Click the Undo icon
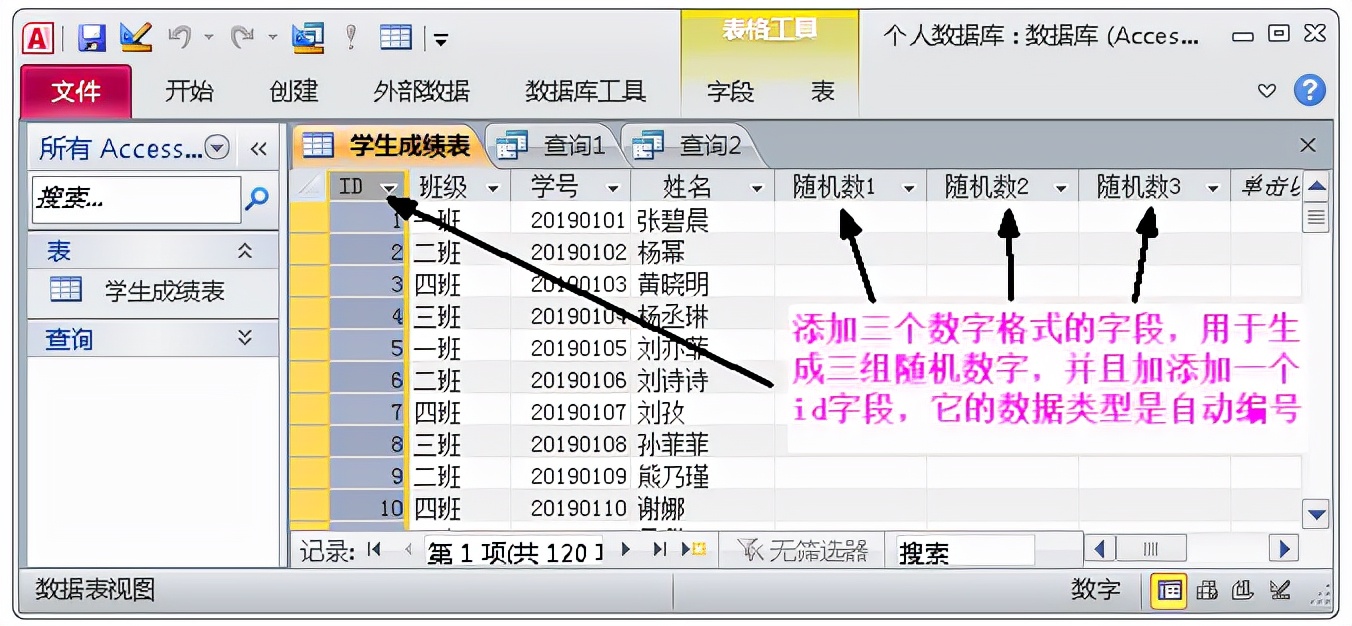This screenshot has height=626, width=1352. coord(181,36)
